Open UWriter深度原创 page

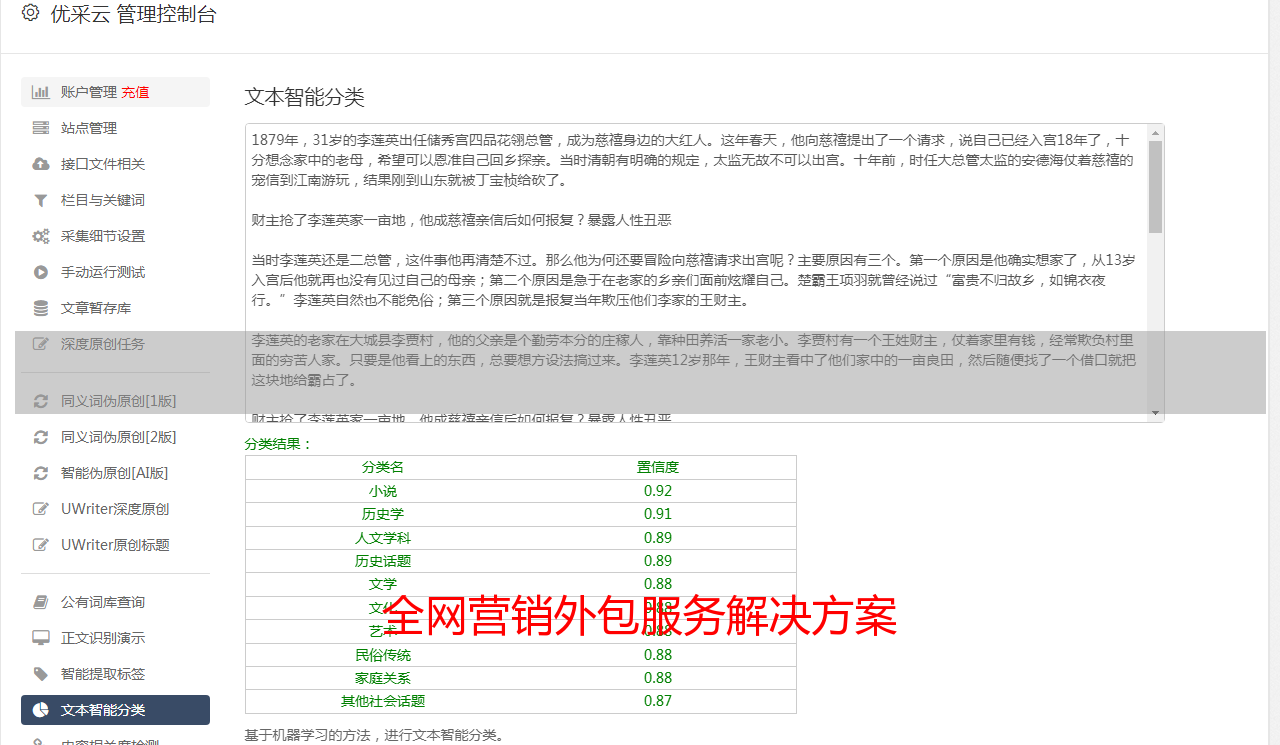[115, 509]
